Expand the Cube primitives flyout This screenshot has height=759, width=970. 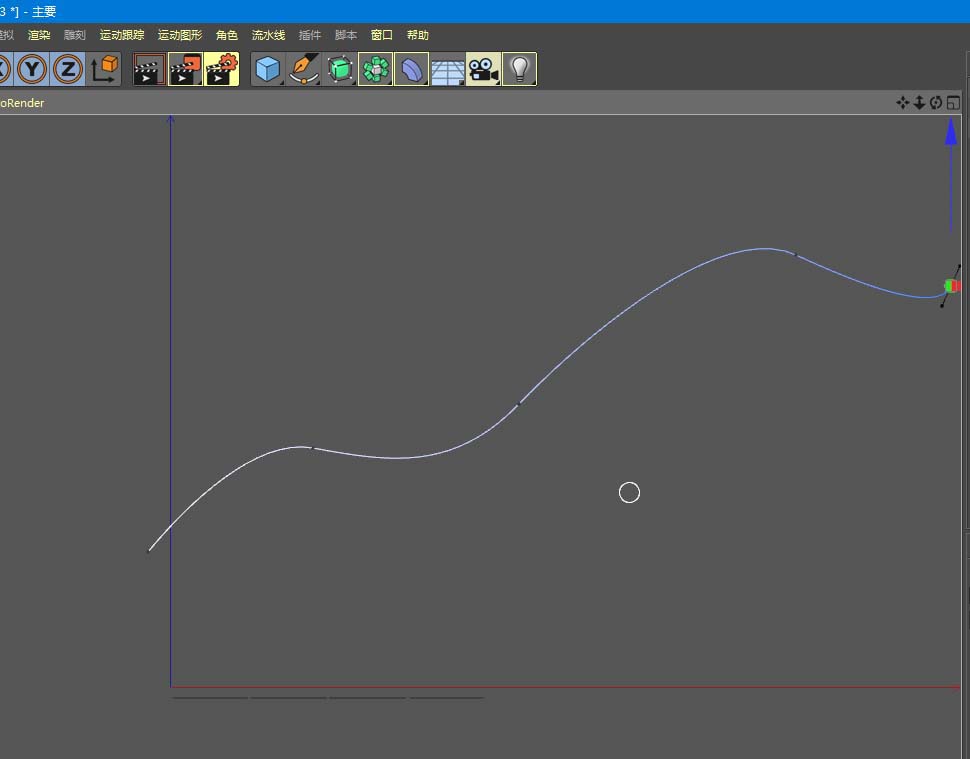267,69
